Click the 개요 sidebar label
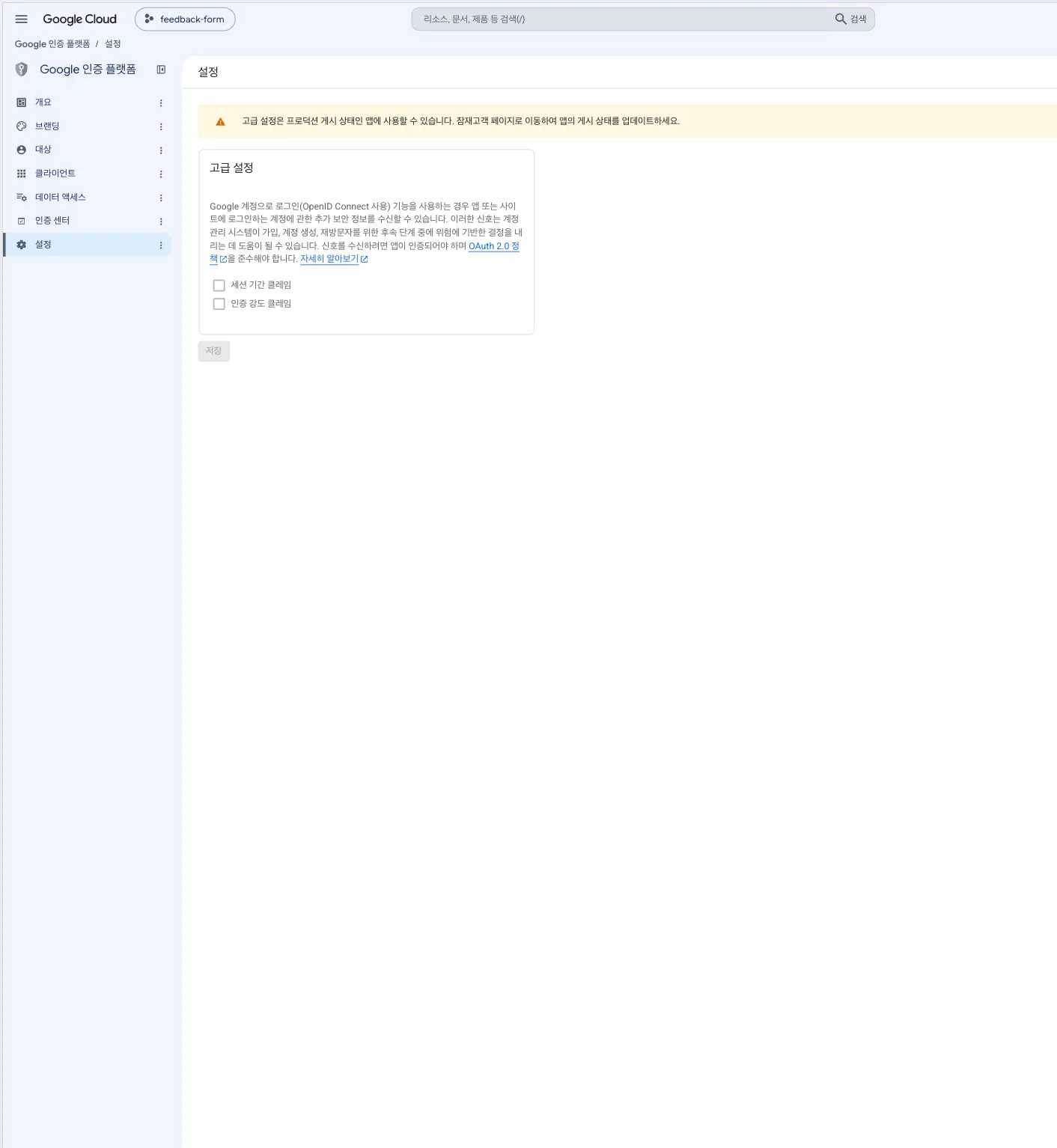Screen dimensions: 1057x1148 tap(43, 103)
